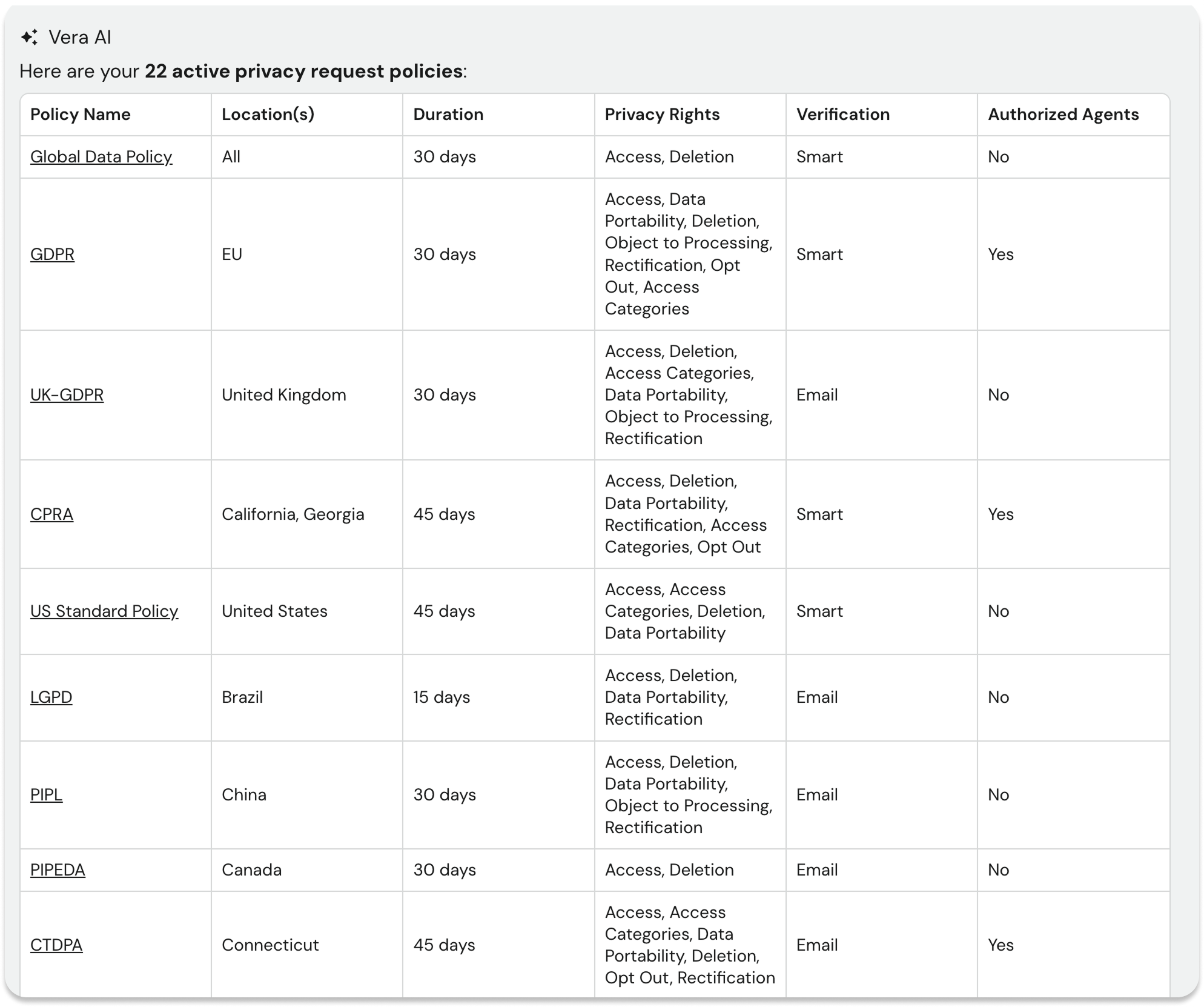Viewport: 1204px width, 1007px height.
Task: Select the LGPD policy link
Action: pos(51,697)
